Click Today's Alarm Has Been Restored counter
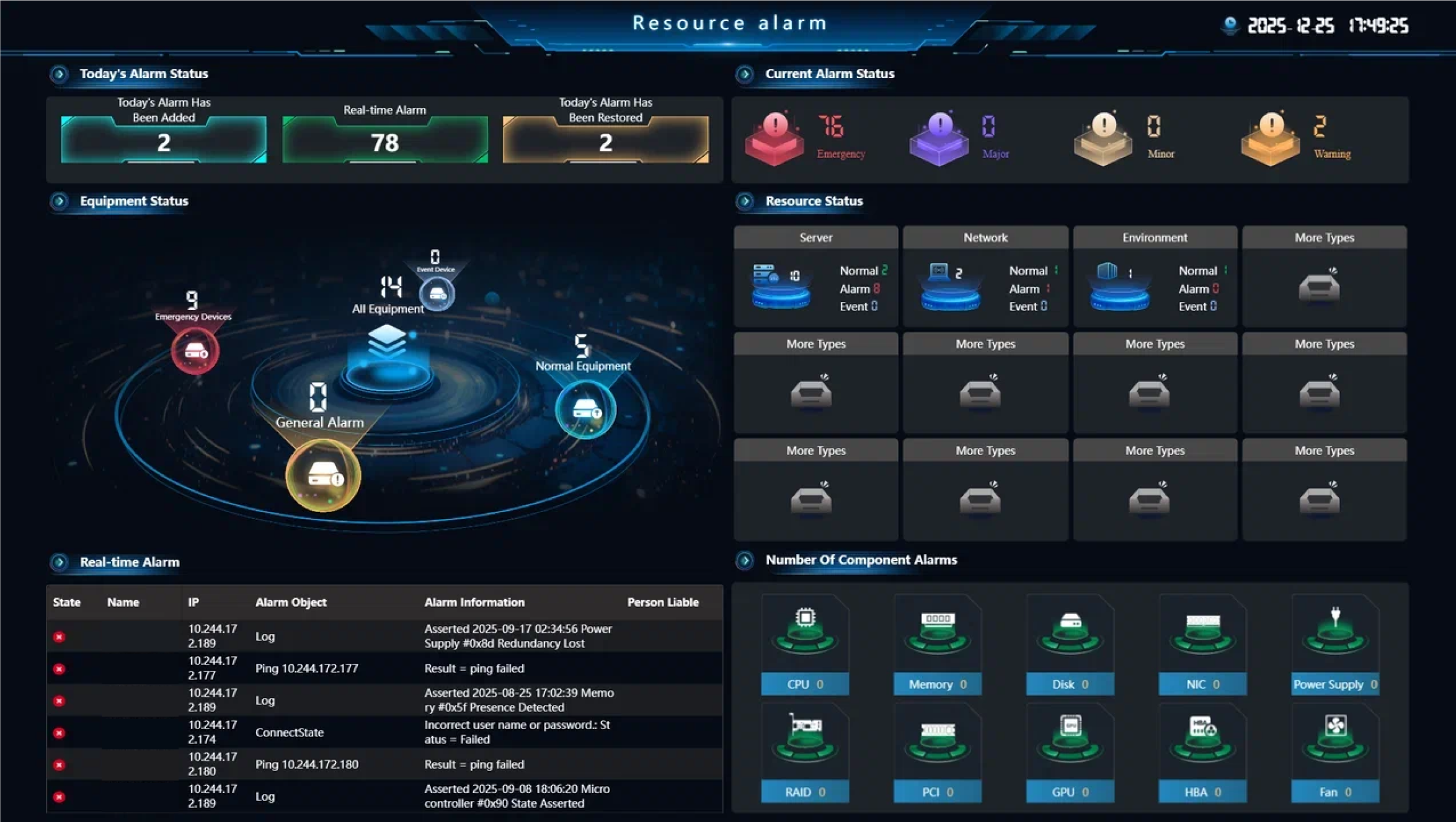Viewport: 1456px width, 822px height. coord(605,143)
